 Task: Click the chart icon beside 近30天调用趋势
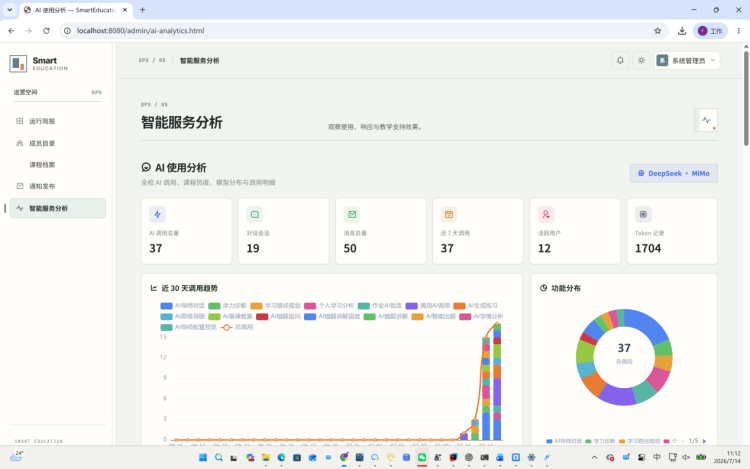click(x=154, y=288)
